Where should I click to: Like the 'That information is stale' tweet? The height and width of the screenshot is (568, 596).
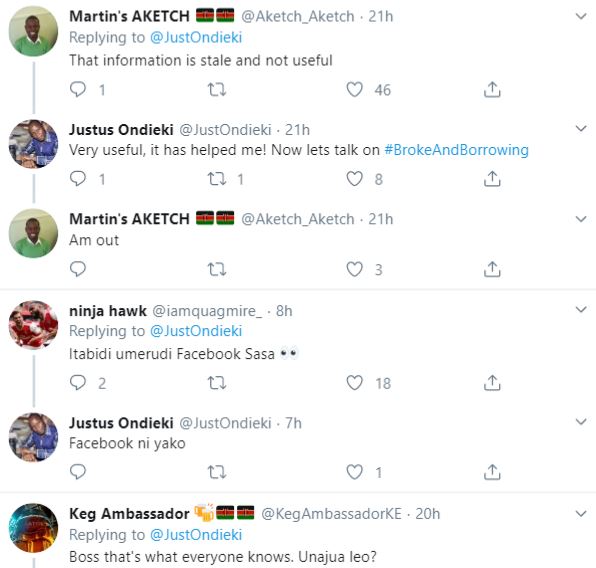tap(354, 90)
